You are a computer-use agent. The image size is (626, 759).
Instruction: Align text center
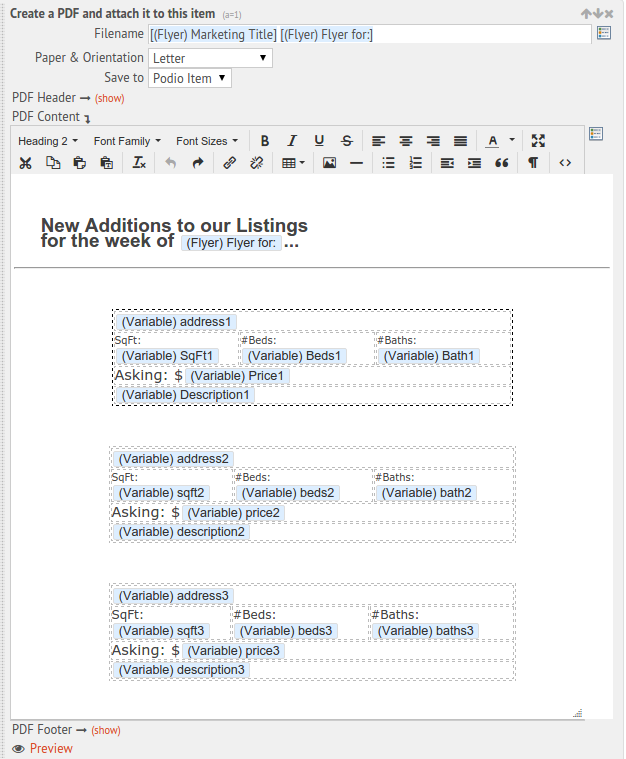tap(406, 141)
